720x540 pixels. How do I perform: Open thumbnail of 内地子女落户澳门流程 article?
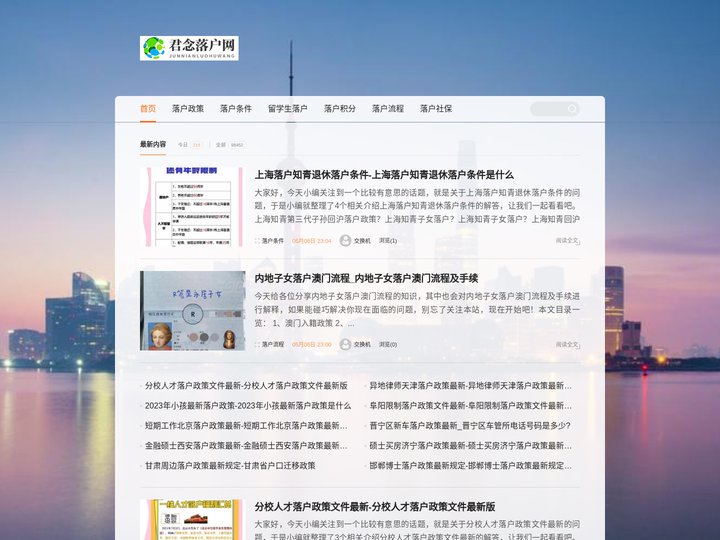pos(193,311)
